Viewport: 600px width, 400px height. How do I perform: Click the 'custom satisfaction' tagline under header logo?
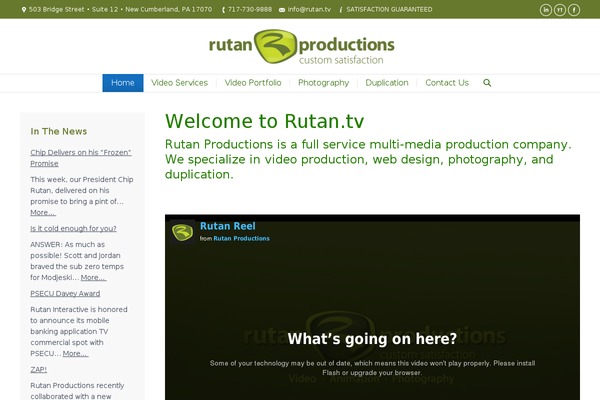(341, 60)
